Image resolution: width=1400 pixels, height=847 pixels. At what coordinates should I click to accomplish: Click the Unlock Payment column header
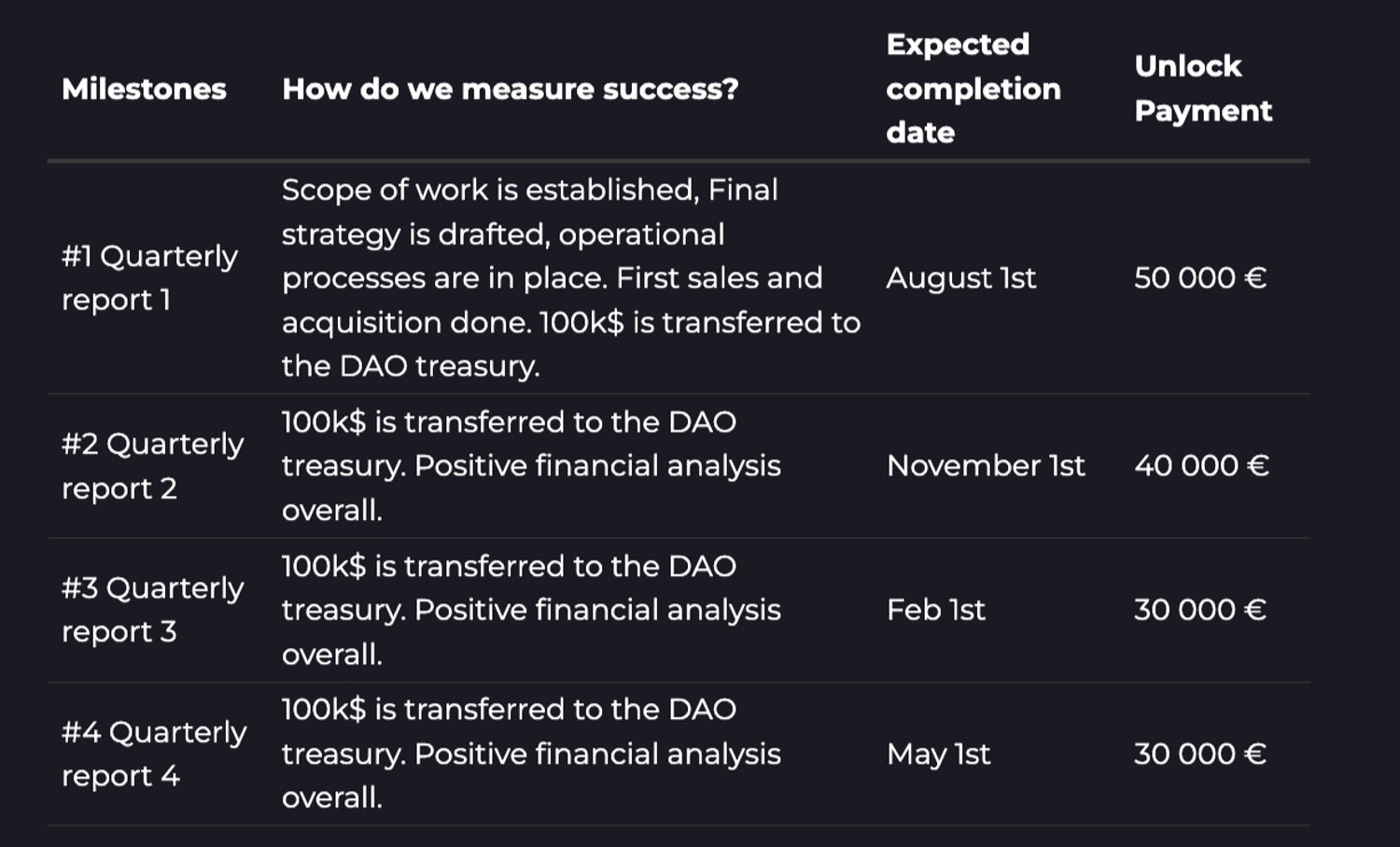(x=1203, y=88)
